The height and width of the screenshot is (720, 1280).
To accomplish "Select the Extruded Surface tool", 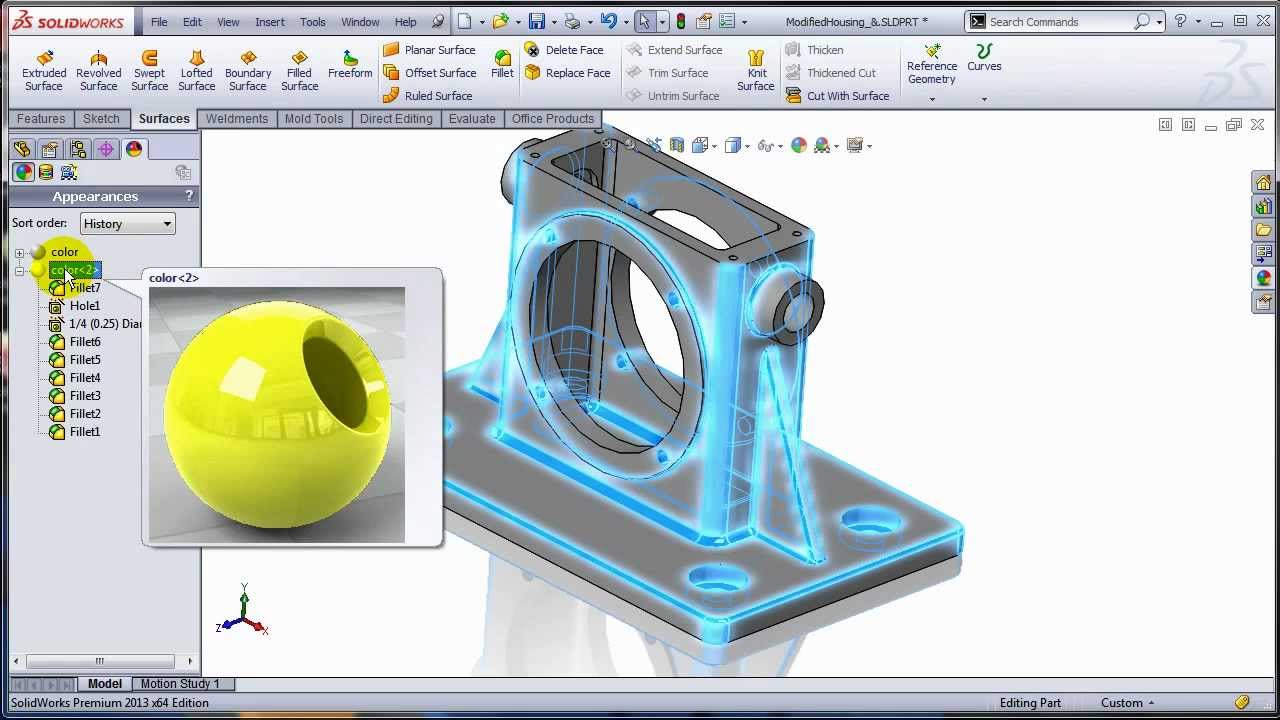I will click(x=44, y=71).
